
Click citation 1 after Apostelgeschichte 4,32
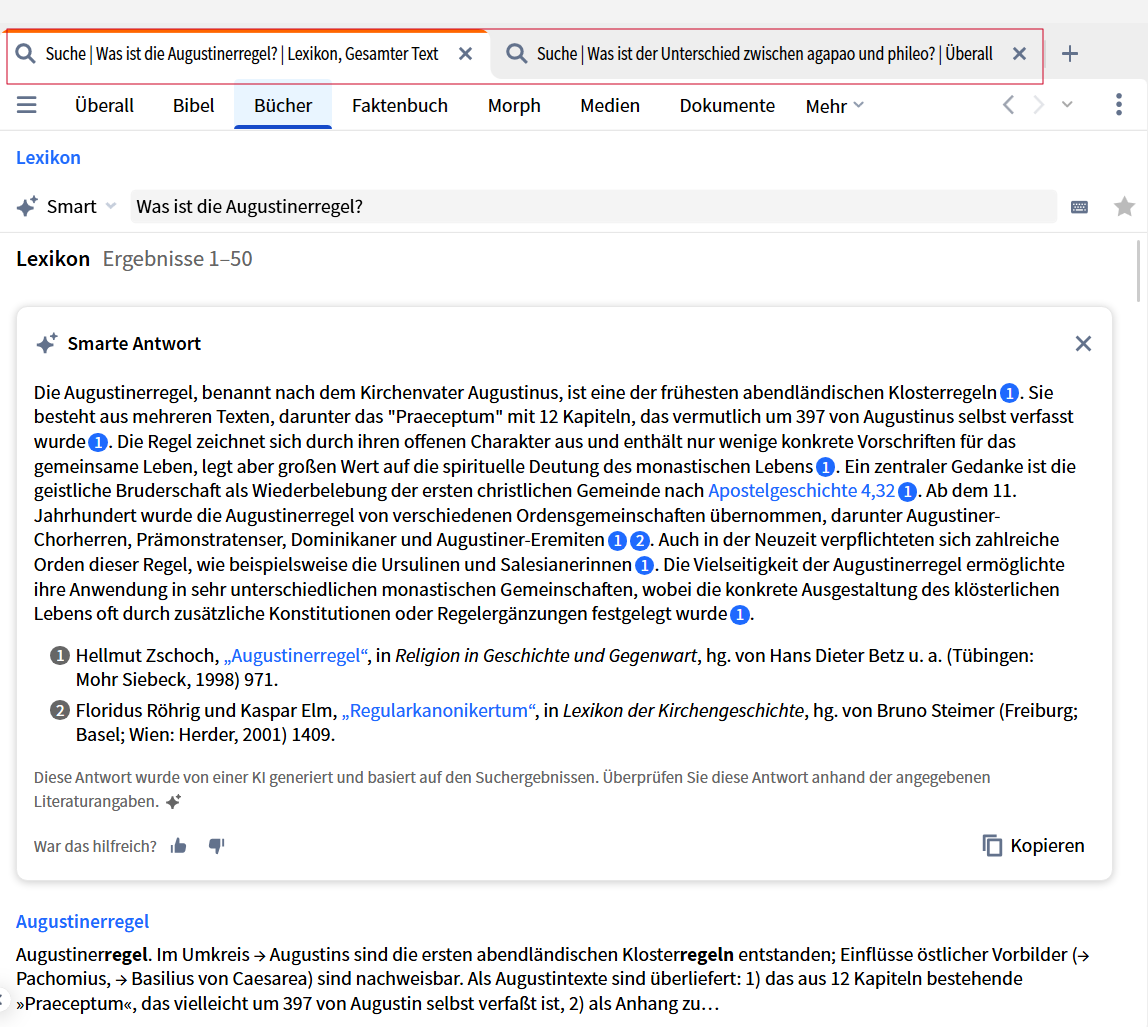[x=907, y=491]
